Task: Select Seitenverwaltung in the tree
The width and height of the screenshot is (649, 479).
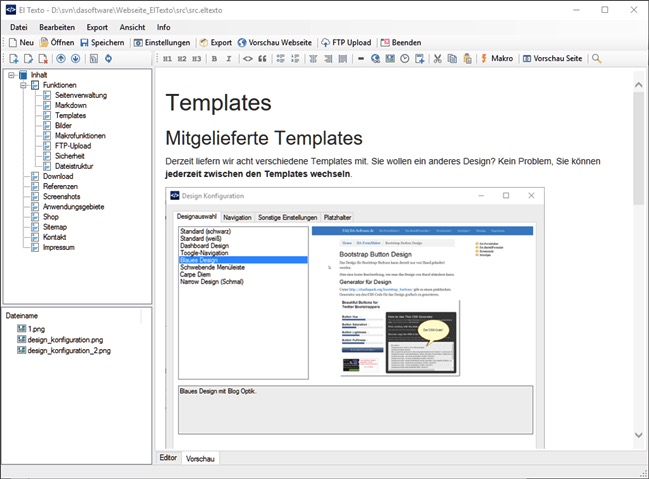Action: click(x=81, y=95)
